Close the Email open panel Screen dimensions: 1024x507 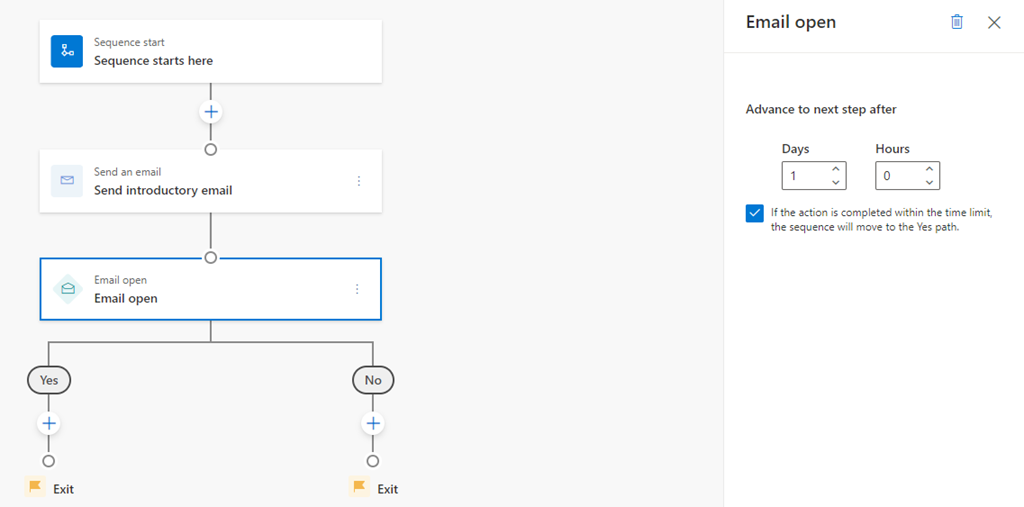[994, 22]
